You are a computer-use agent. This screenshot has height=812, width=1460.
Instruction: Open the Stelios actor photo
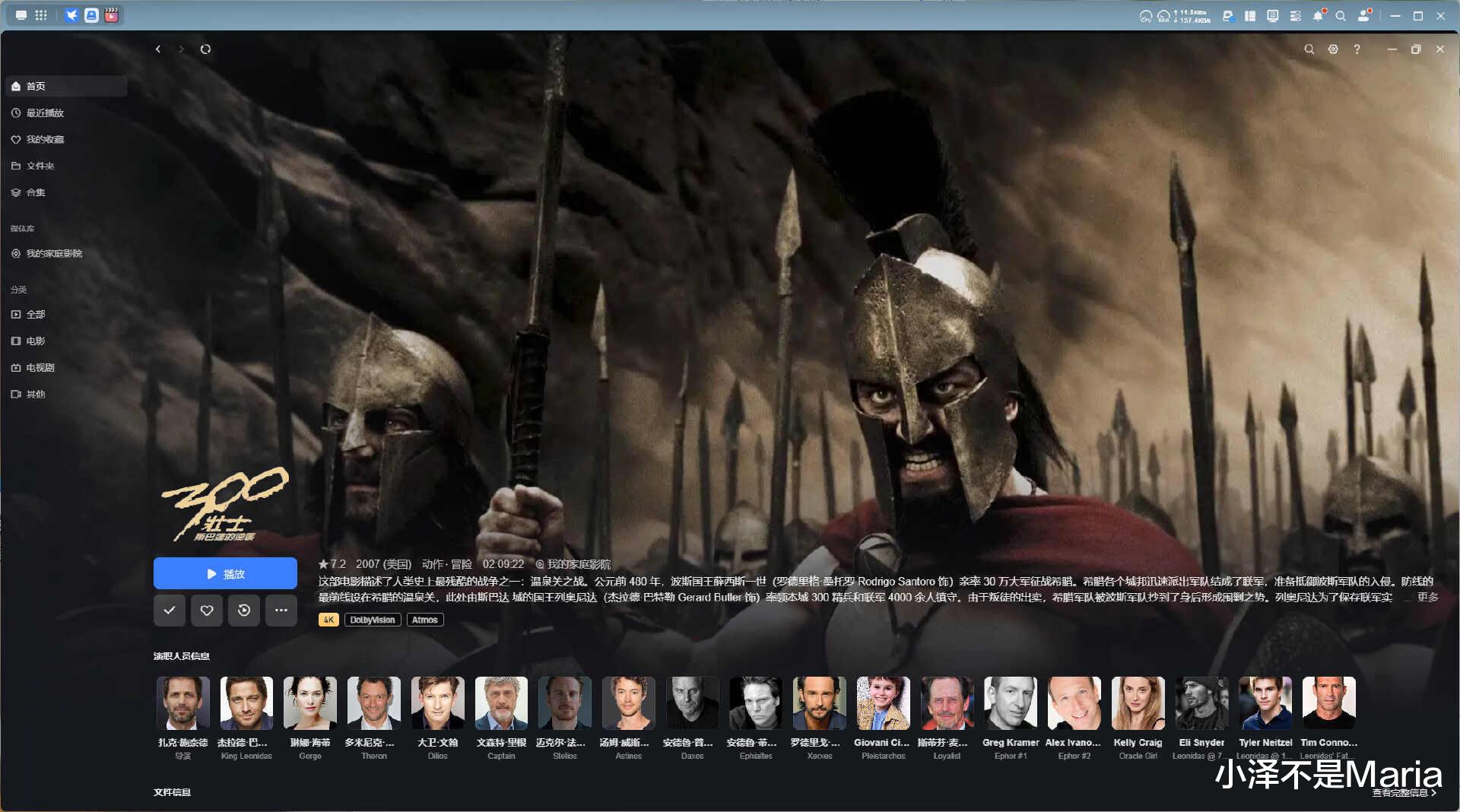[565, 703]
